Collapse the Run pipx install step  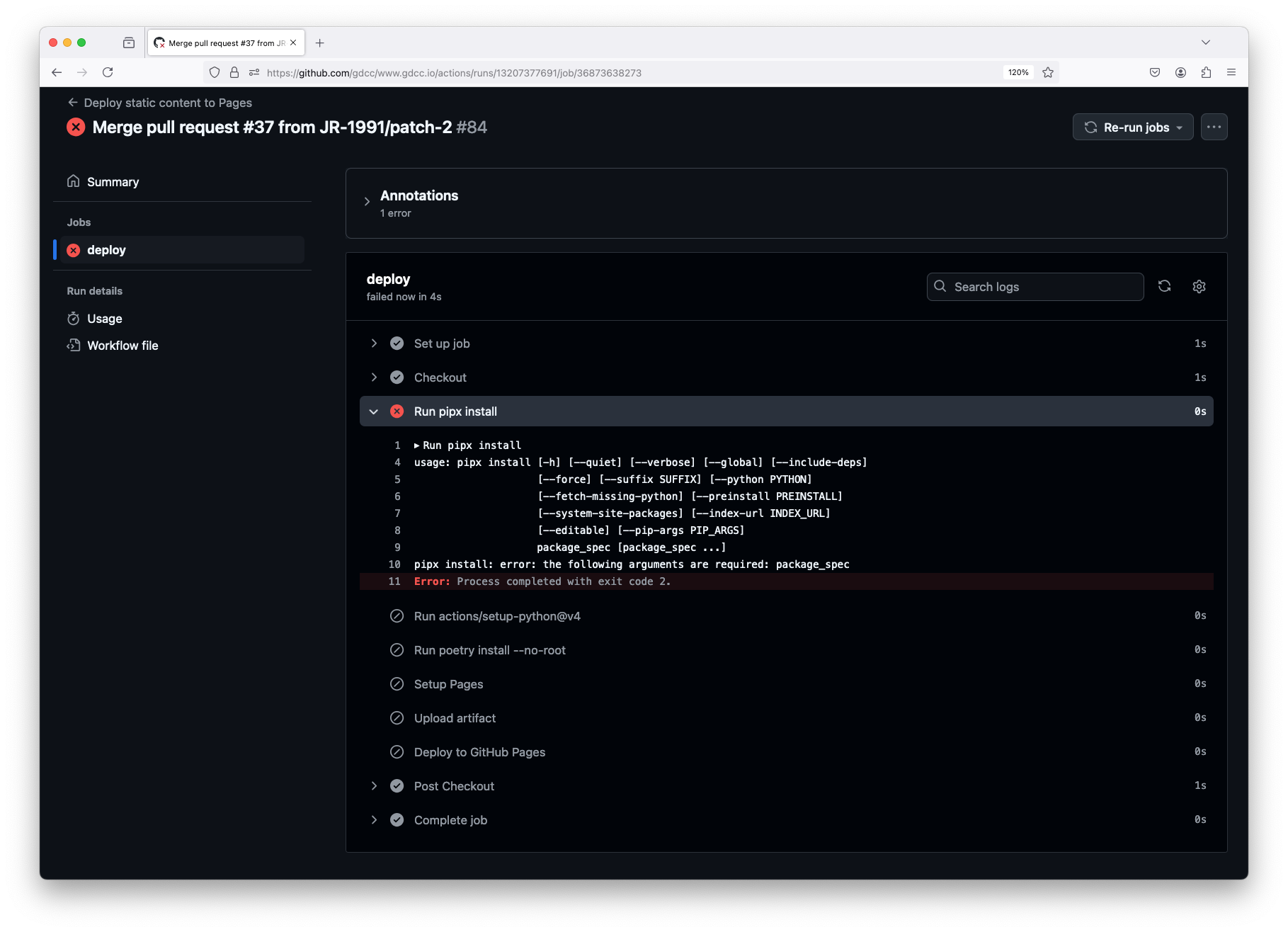(374, 411)
